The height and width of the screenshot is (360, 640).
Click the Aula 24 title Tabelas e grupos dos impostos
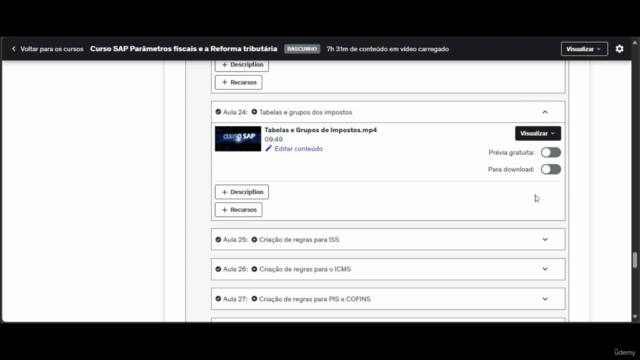click(305, 112)
